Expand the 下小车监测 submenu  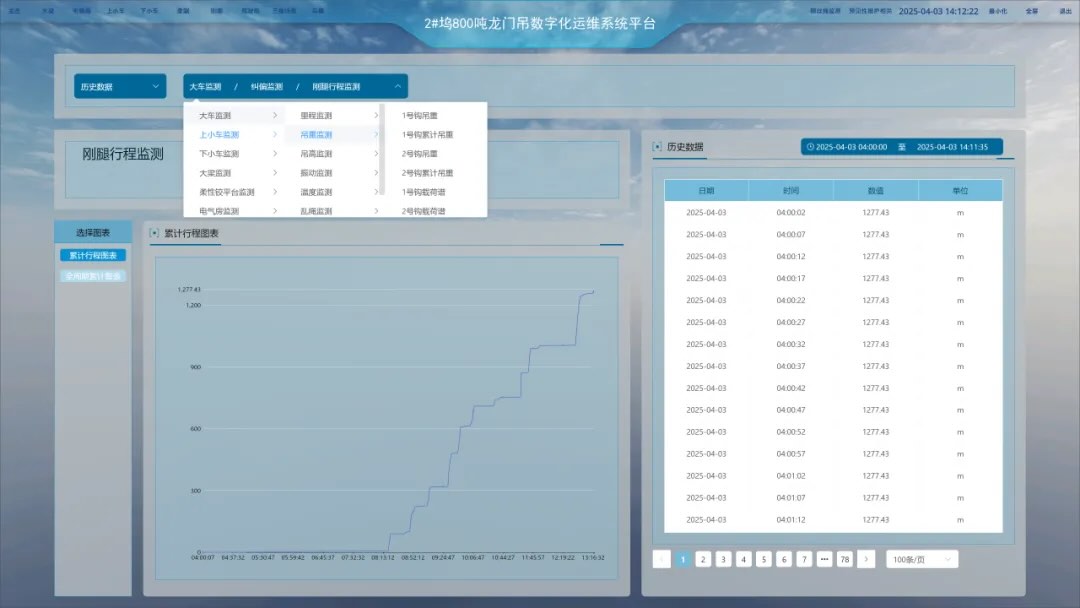(275, 154)
